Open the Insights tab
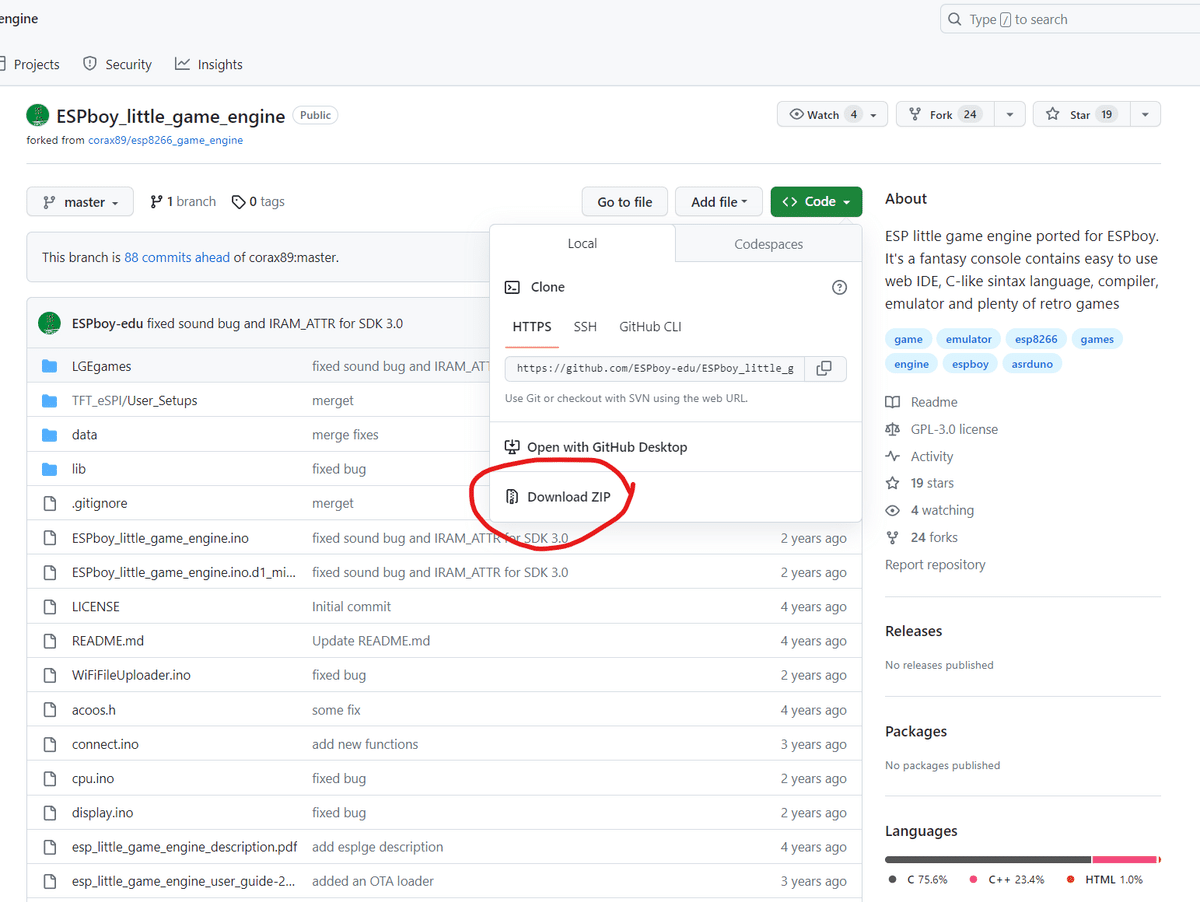This screenshot has width=1200, height=902. [x=208, y=64]
